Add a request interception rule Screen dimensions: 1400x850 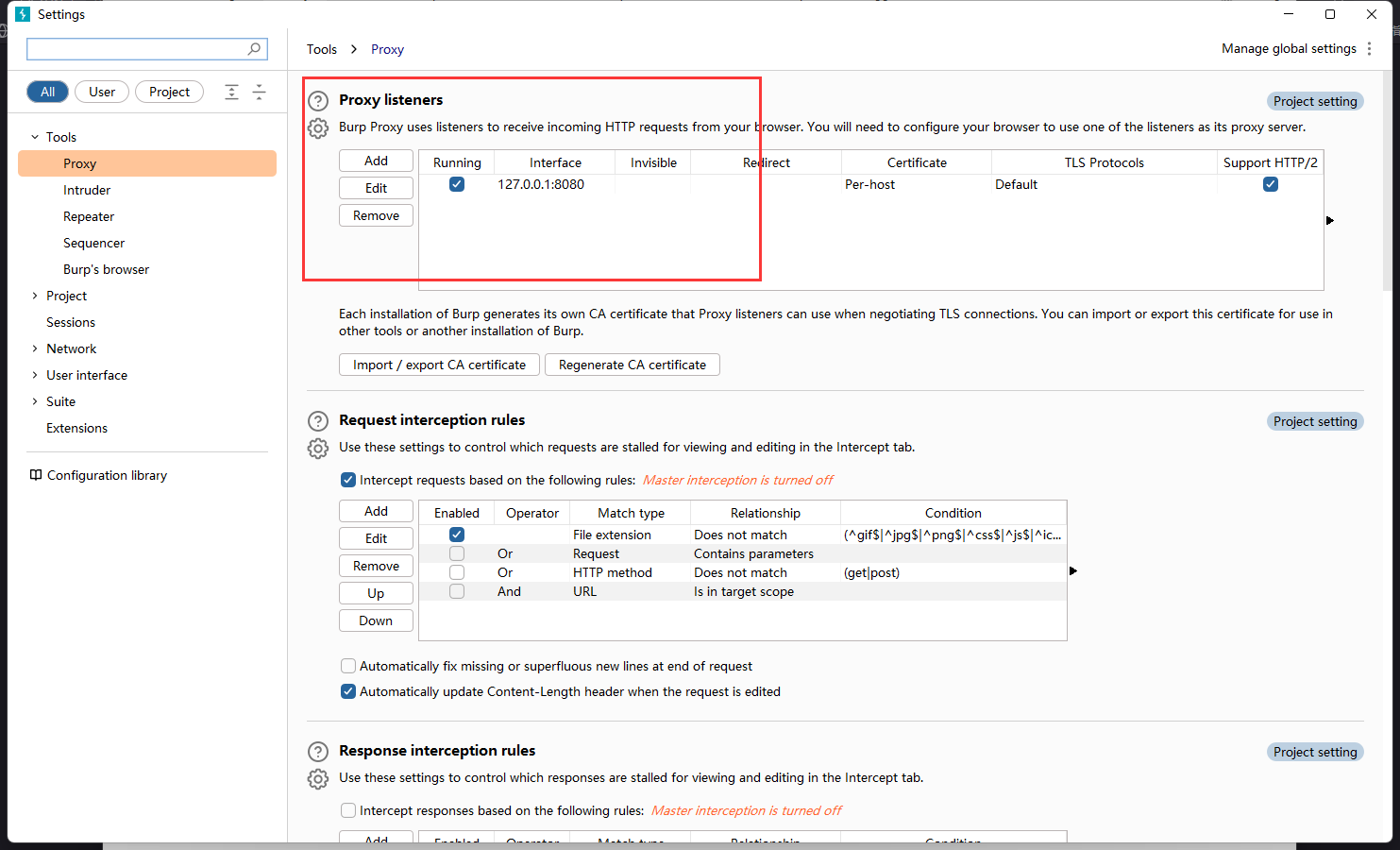click(x=376, y=511)
